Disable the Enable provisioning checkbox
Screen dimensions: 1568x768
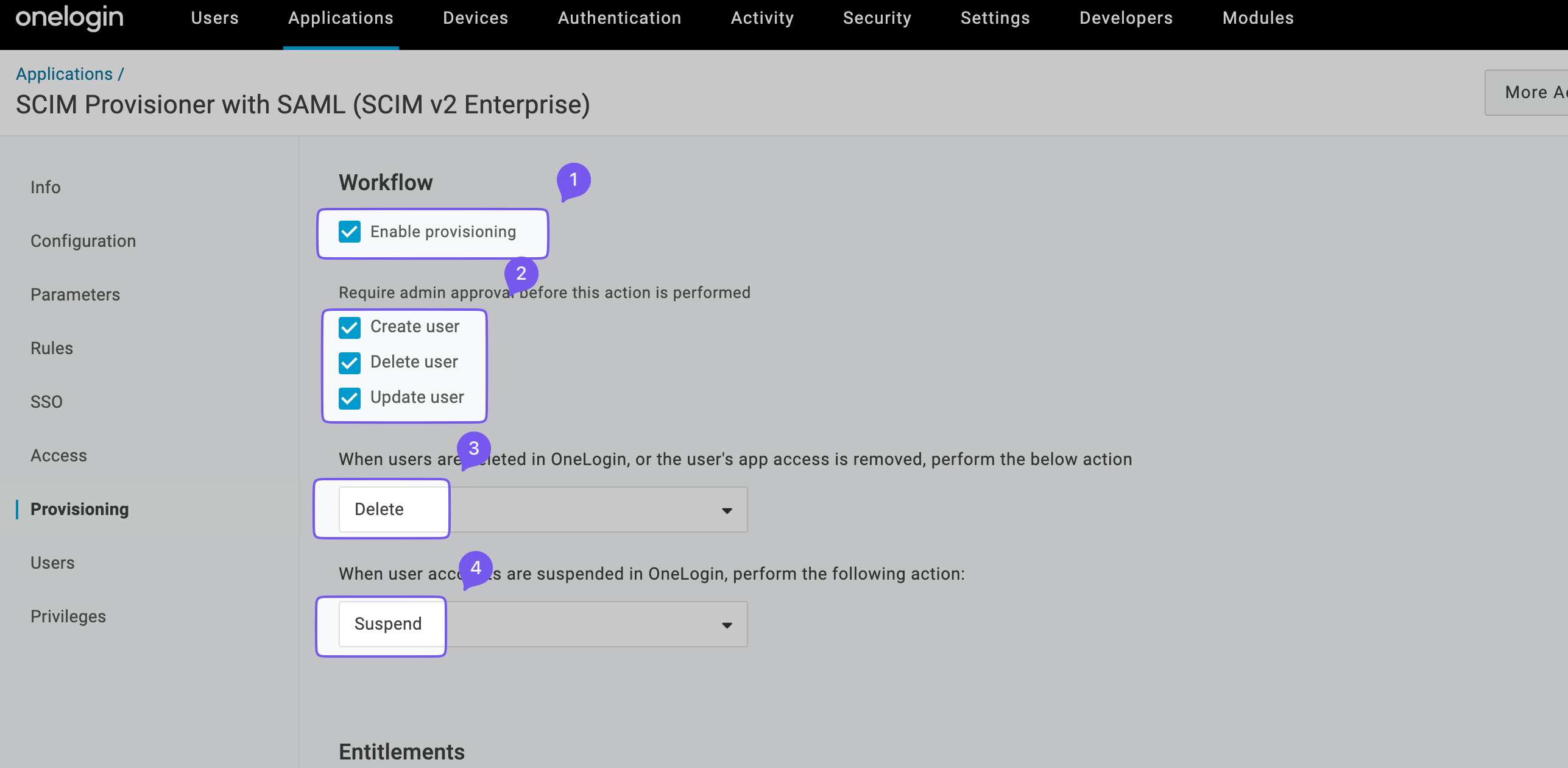(x=350, y=232)
